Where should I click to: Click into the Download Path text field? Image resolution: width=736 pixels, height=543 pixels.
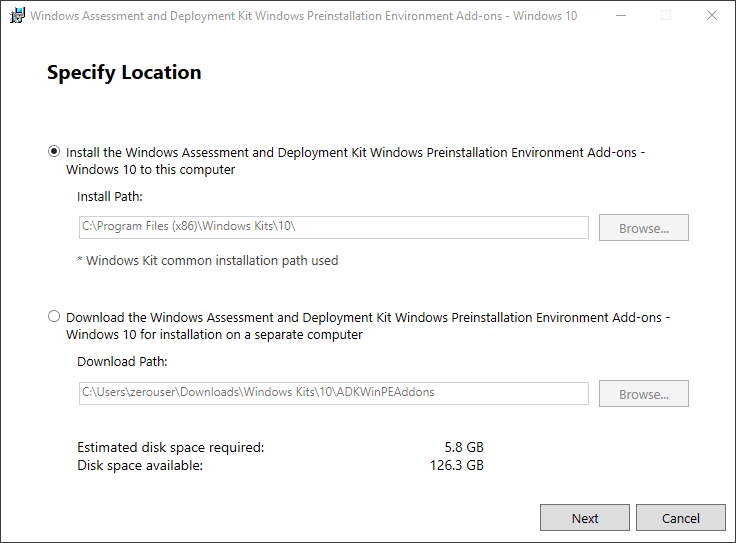tap(333, 393)
